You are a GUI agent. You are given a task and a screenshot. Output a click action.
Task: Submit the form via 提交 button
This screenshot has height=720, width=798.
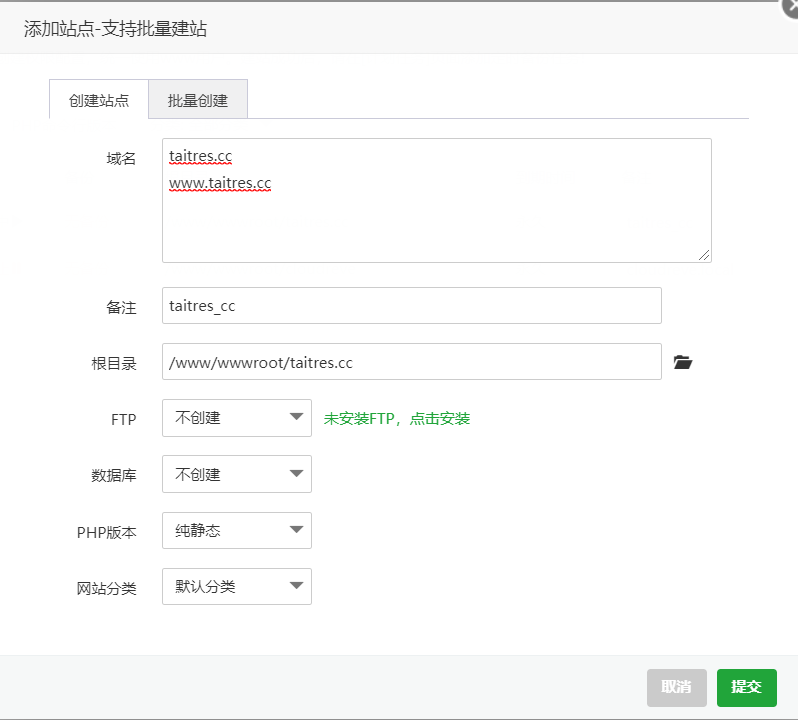(747, 687)
